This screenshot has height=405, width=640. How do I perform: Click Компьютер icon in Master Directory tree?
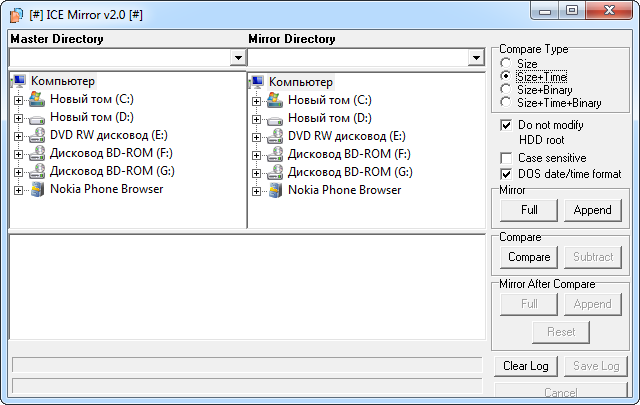pyautogui.click(x=19, y=81)
